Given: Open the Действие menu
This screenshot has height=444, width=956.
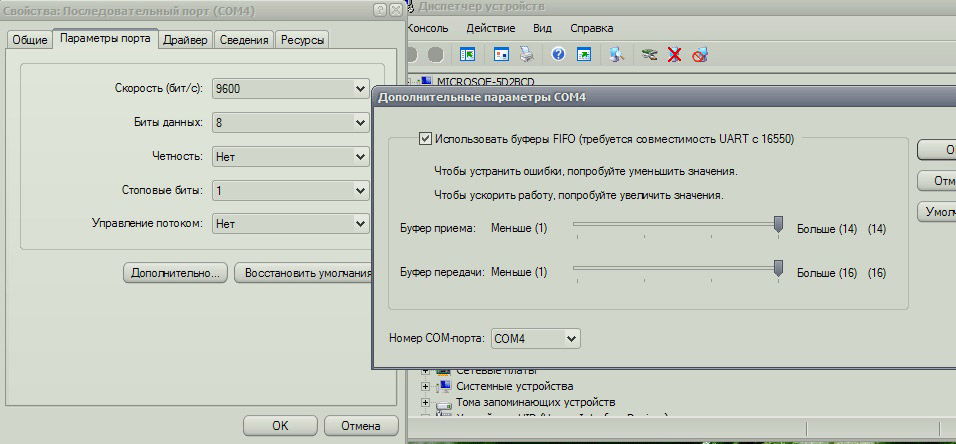Looking at the screenshot, I should (490, 28).
